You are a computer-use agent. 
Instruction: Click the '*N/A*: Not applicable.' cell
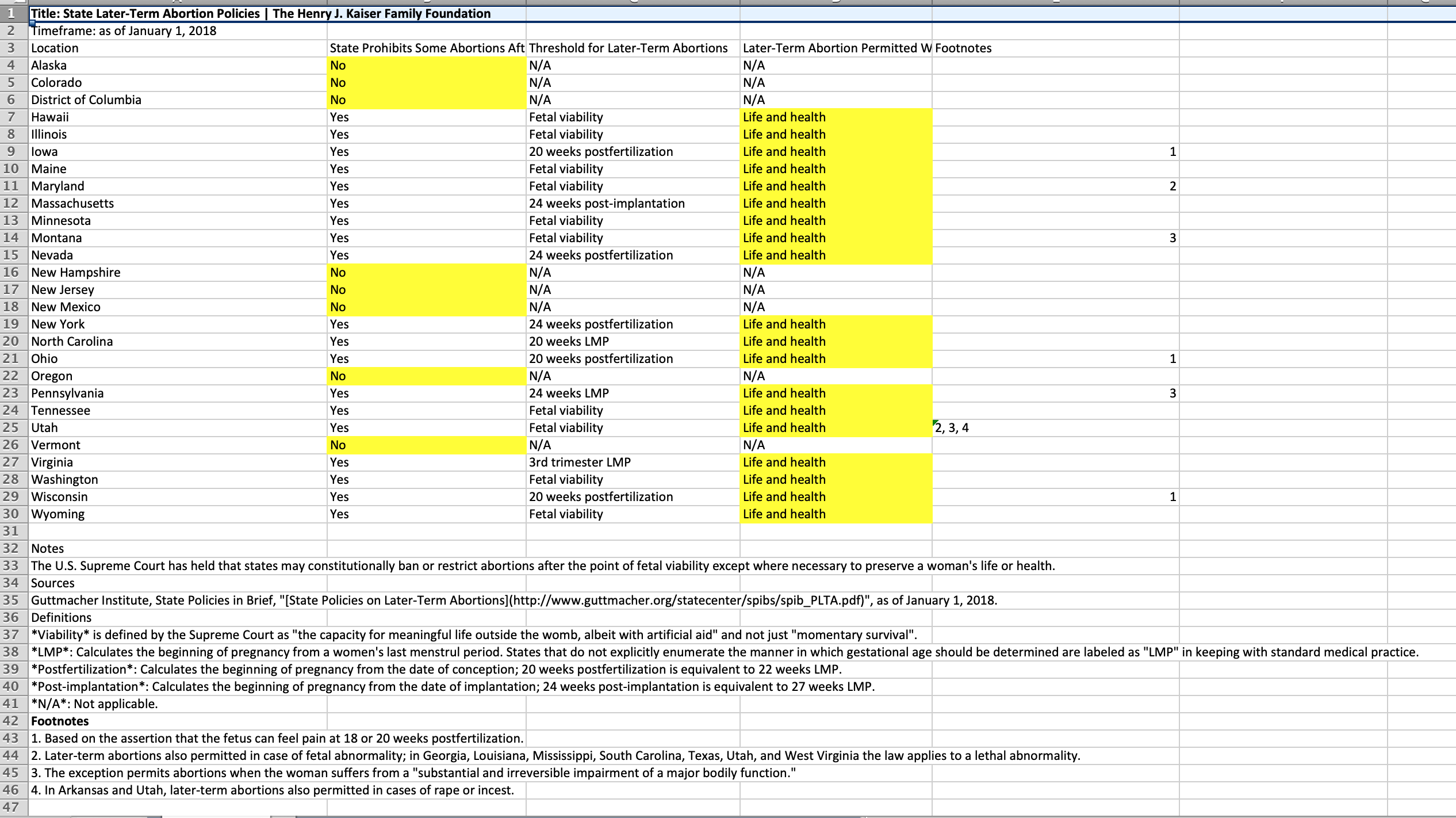[x=177, y=704]
